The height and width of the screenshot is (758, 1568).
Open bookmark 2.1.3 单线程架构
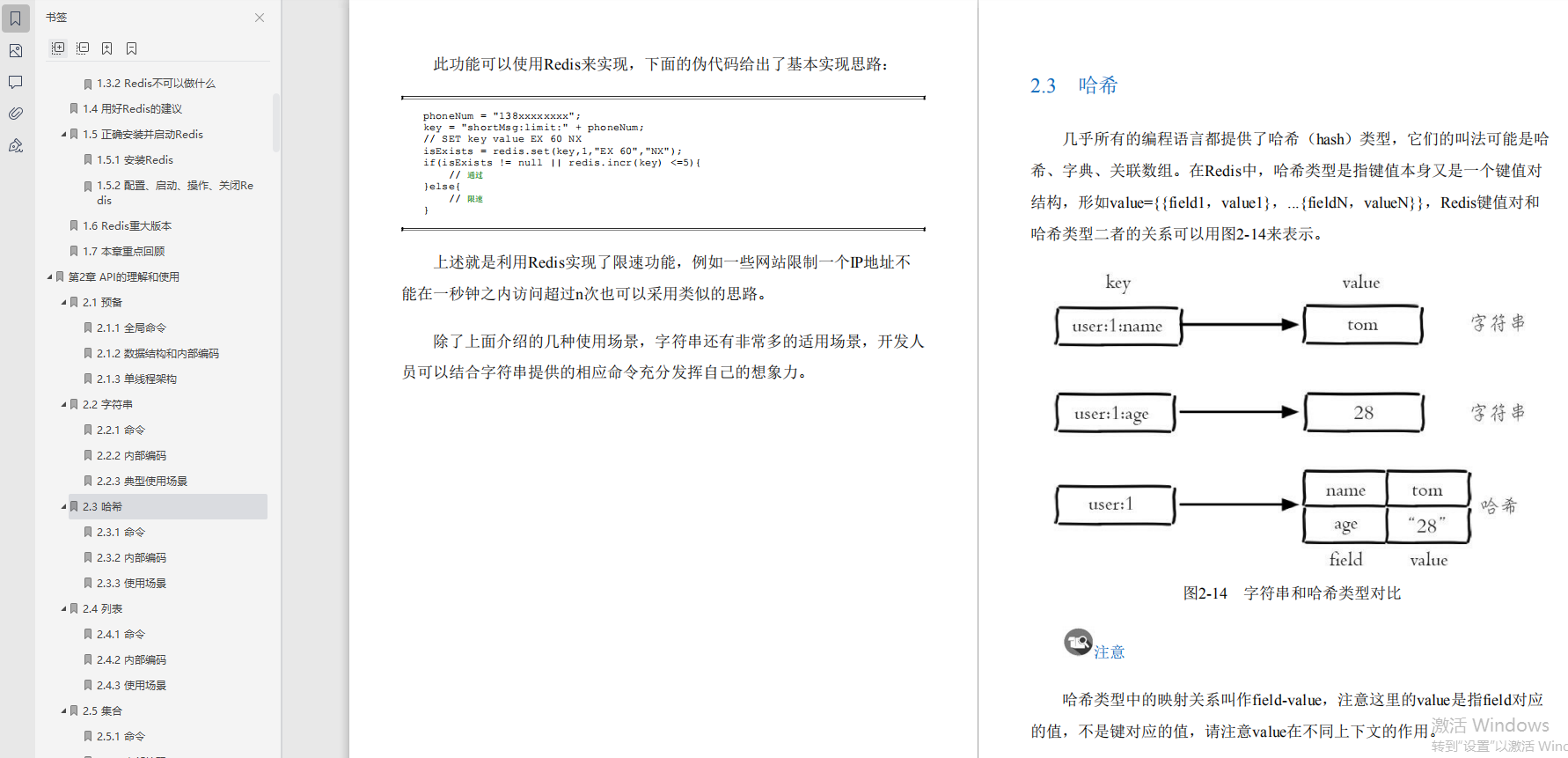pyautogui.click(x=136, y=379)
